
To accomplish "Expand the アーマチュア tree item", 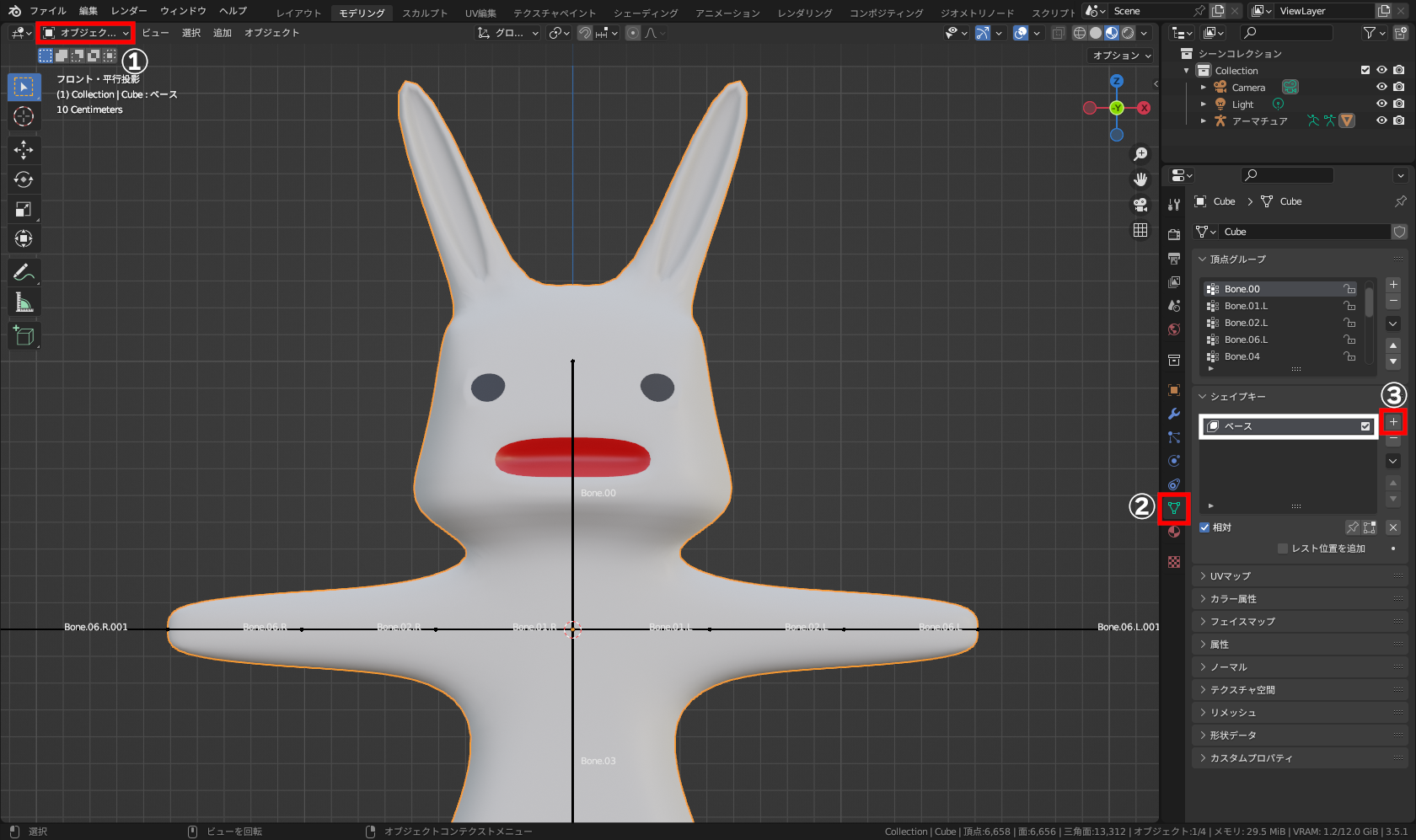I will point(1204,121).
